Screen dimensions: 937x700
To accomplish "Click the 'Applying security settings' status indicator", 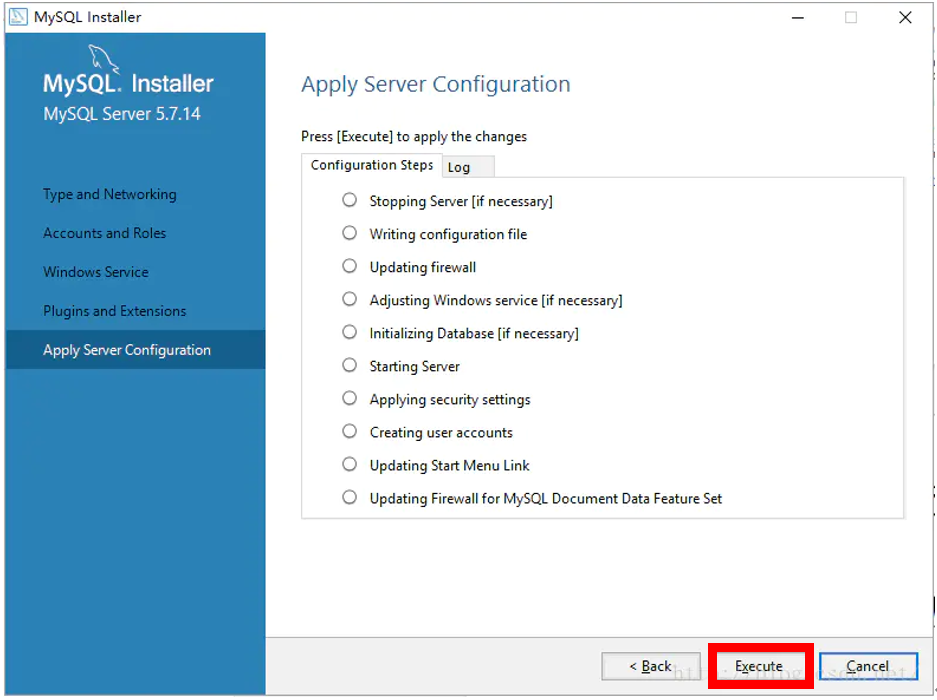I will pos(349,398).
